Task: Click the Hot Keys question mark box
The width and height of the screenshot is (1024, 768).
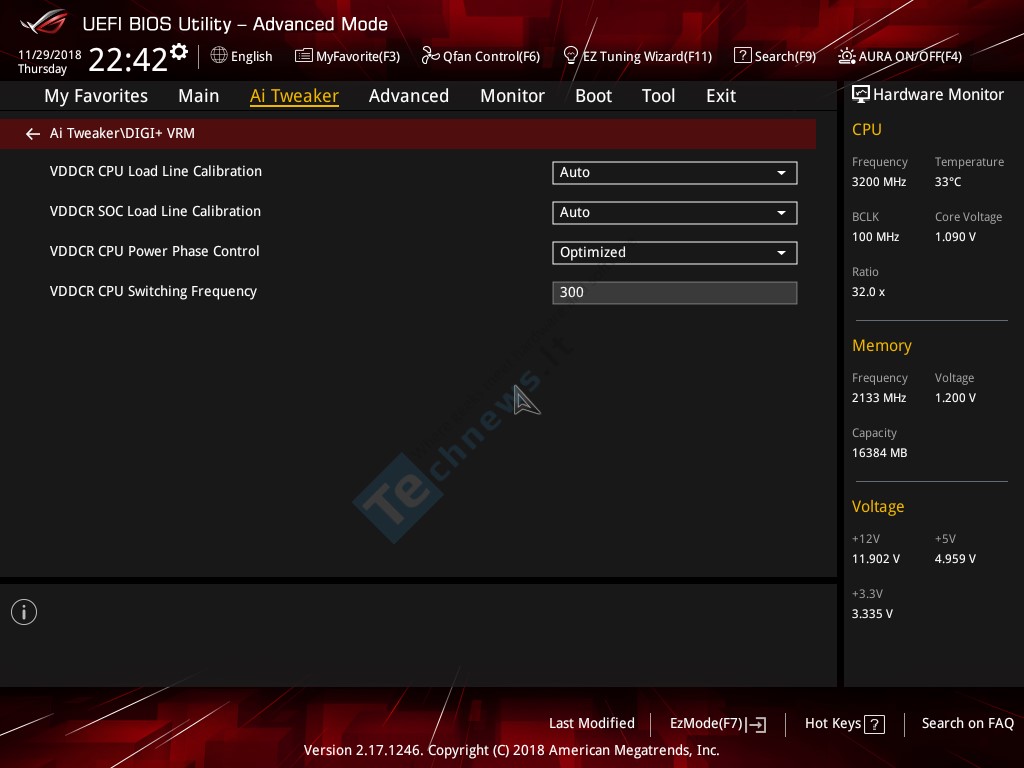Action: (874, 724)
